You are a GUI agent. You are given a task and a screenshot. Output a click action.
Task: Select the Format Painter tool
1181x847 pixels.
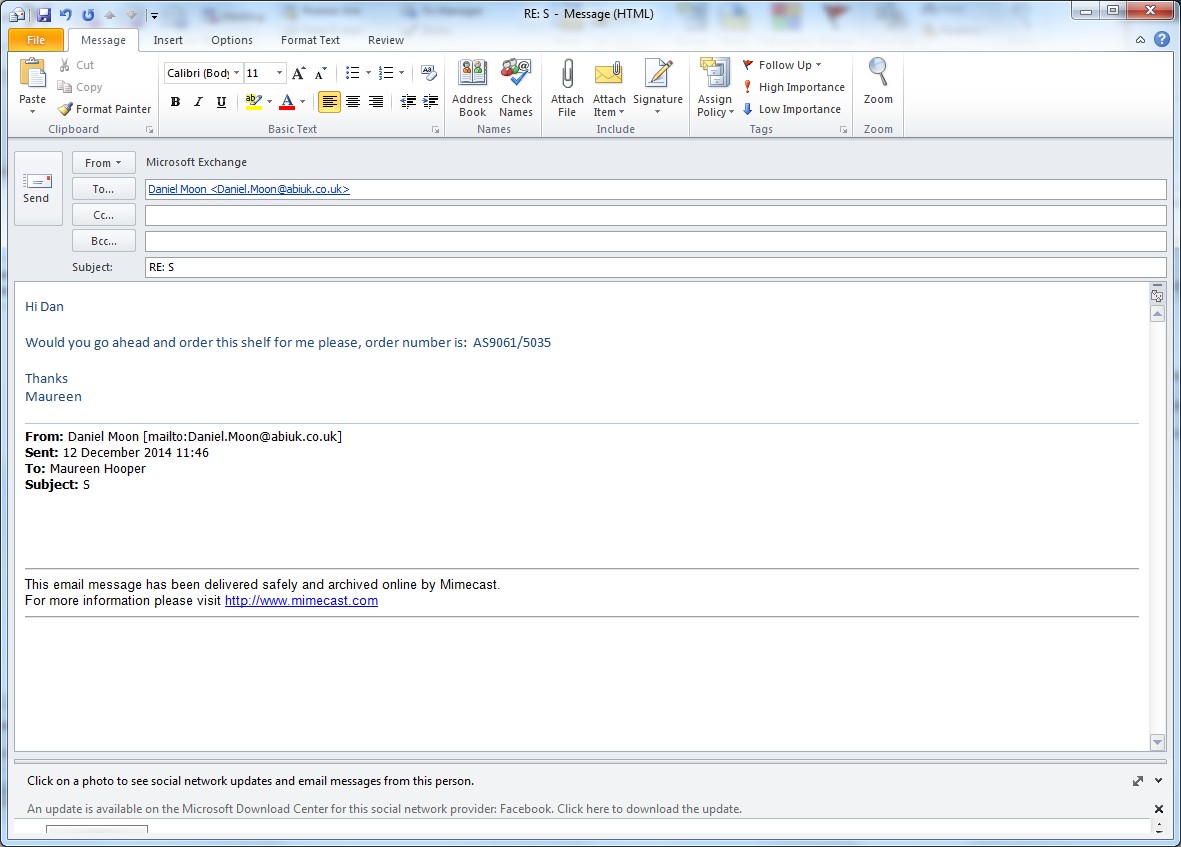tap(105, 109)
